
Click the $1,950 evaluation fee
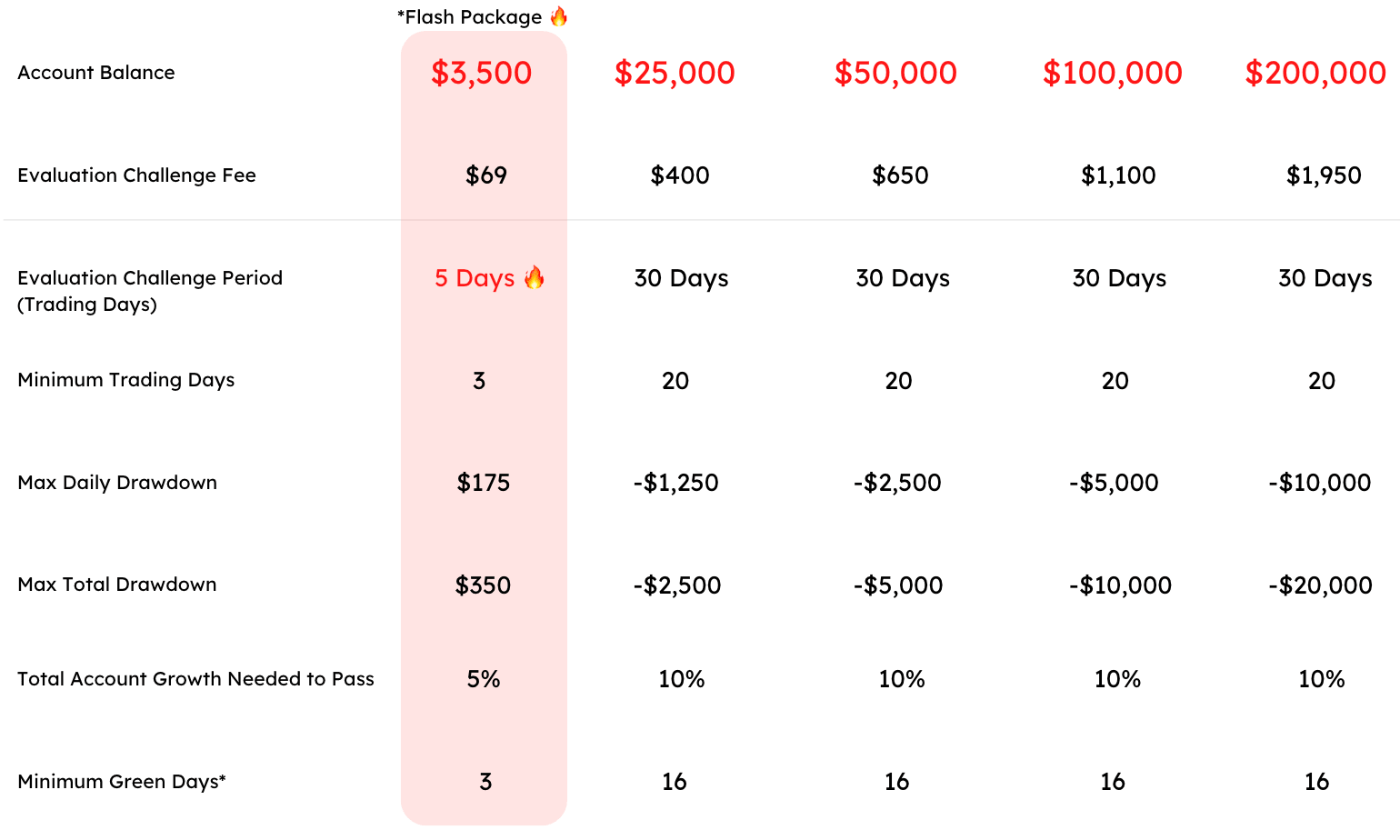click(1324, 175)
